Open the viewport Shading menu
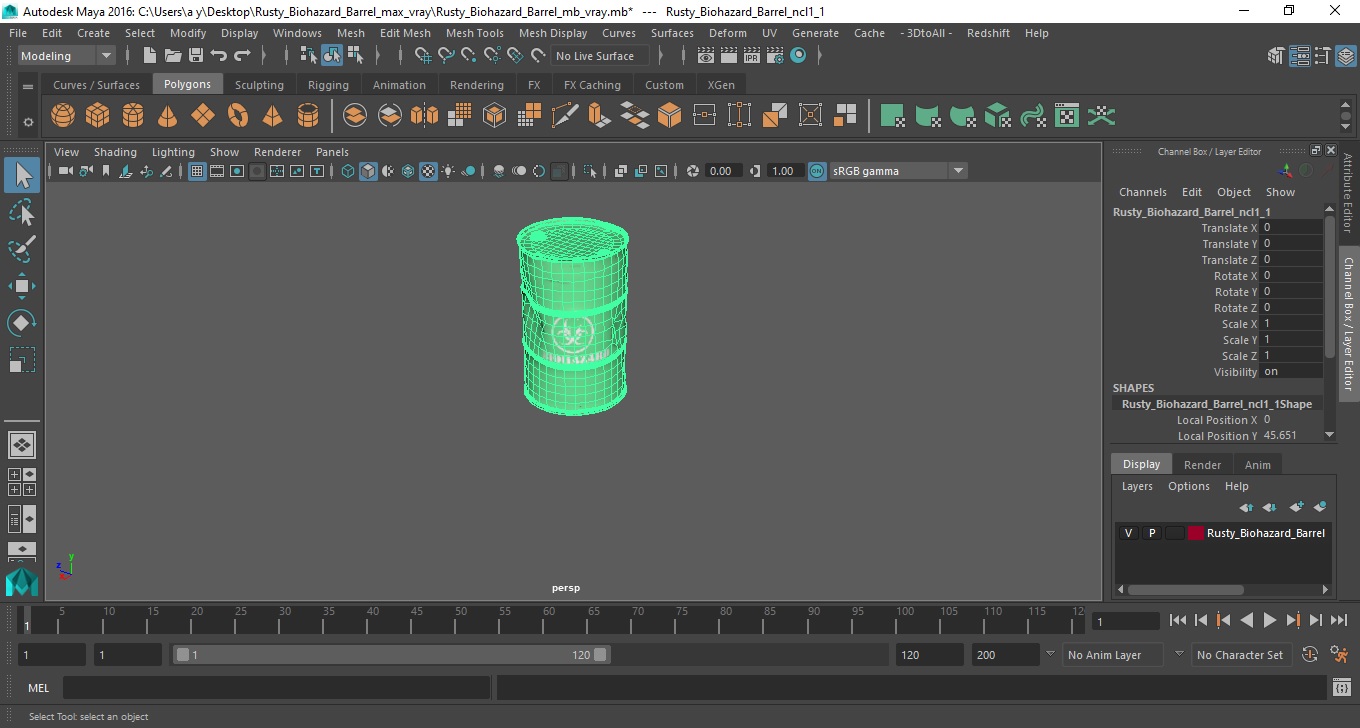This screenshot has width=1360, height=728. point(115,152)
